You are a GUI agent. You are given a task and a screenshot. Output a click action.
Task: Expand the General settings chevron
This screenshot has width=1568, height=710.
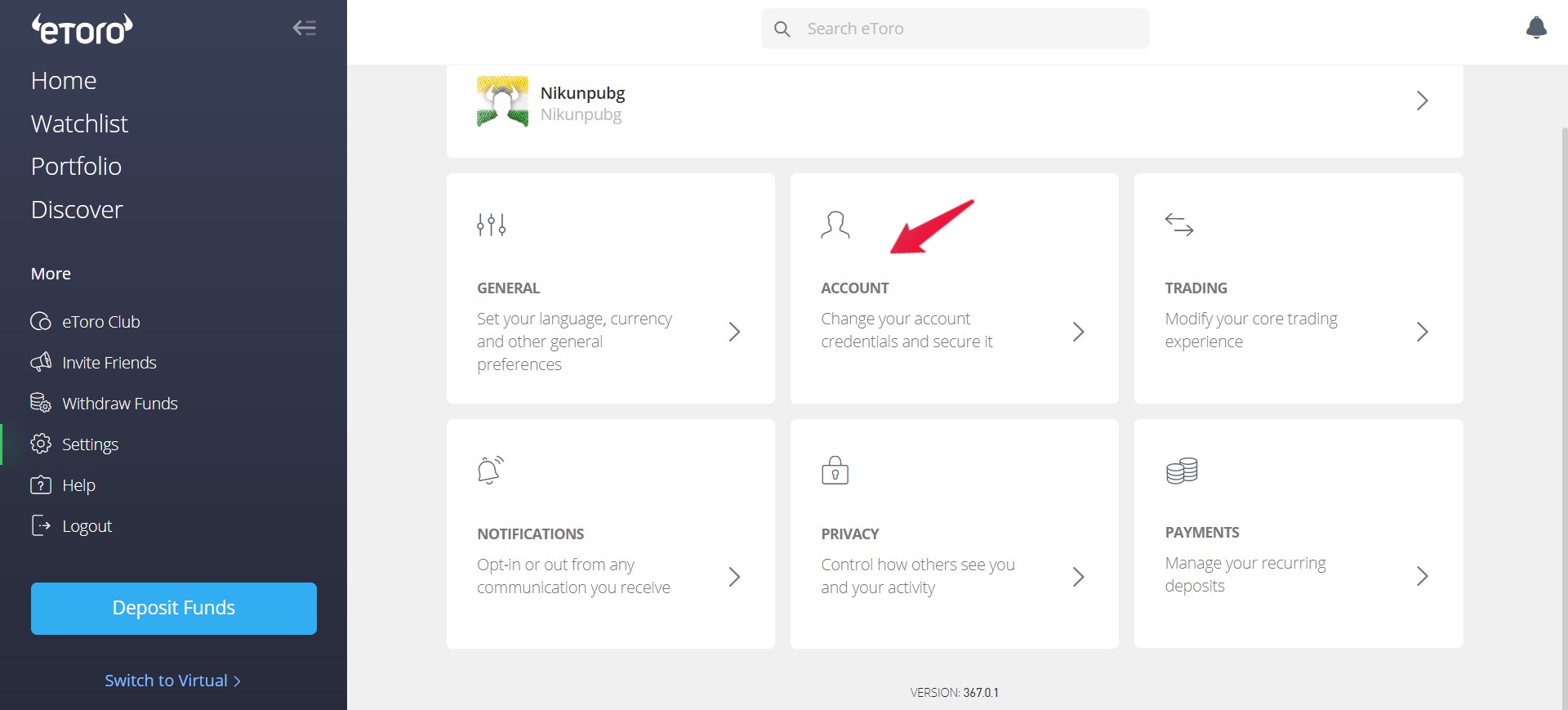pos(734,332)
